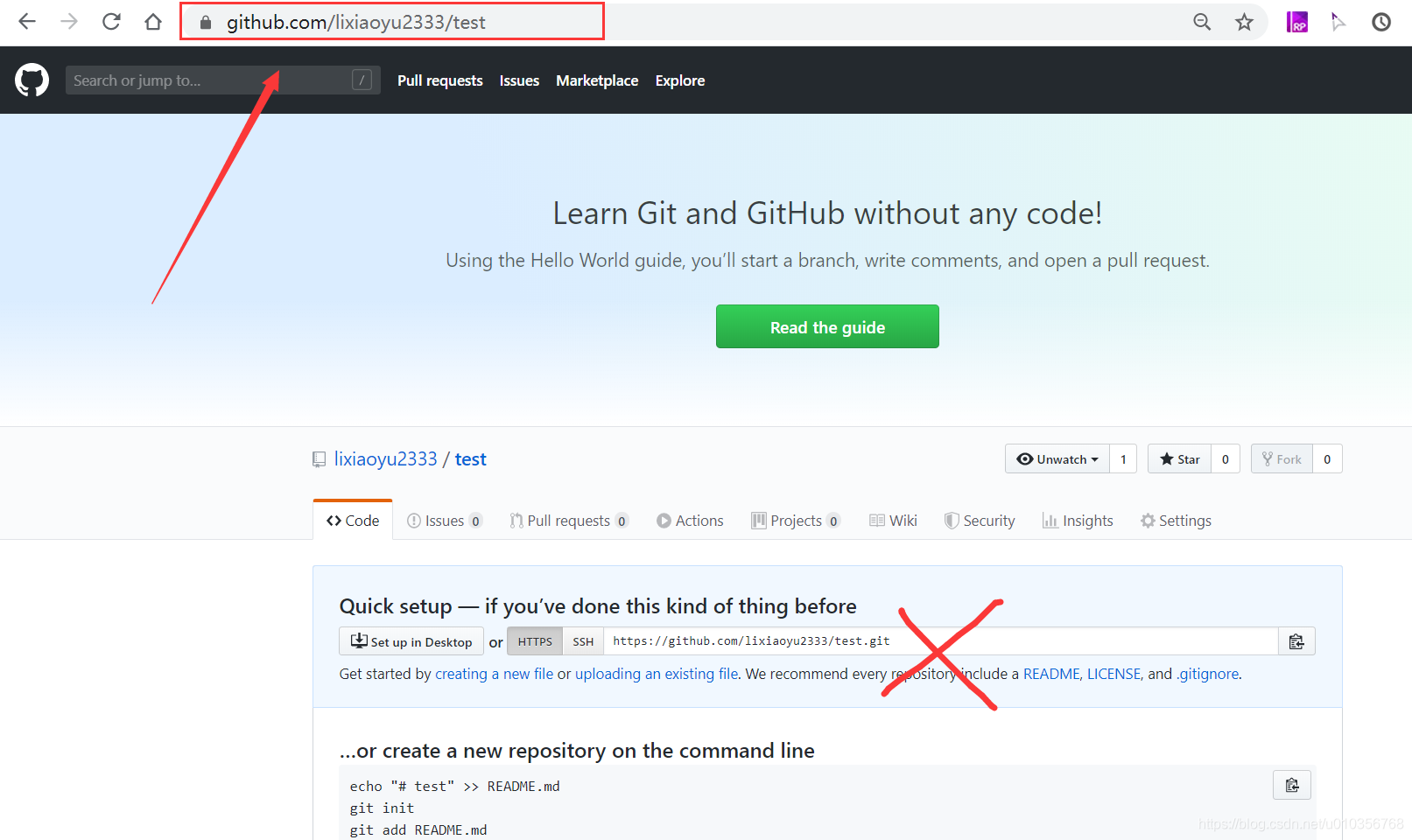
Task: Click the browser back arrow
Action: (x=27, y=22)
